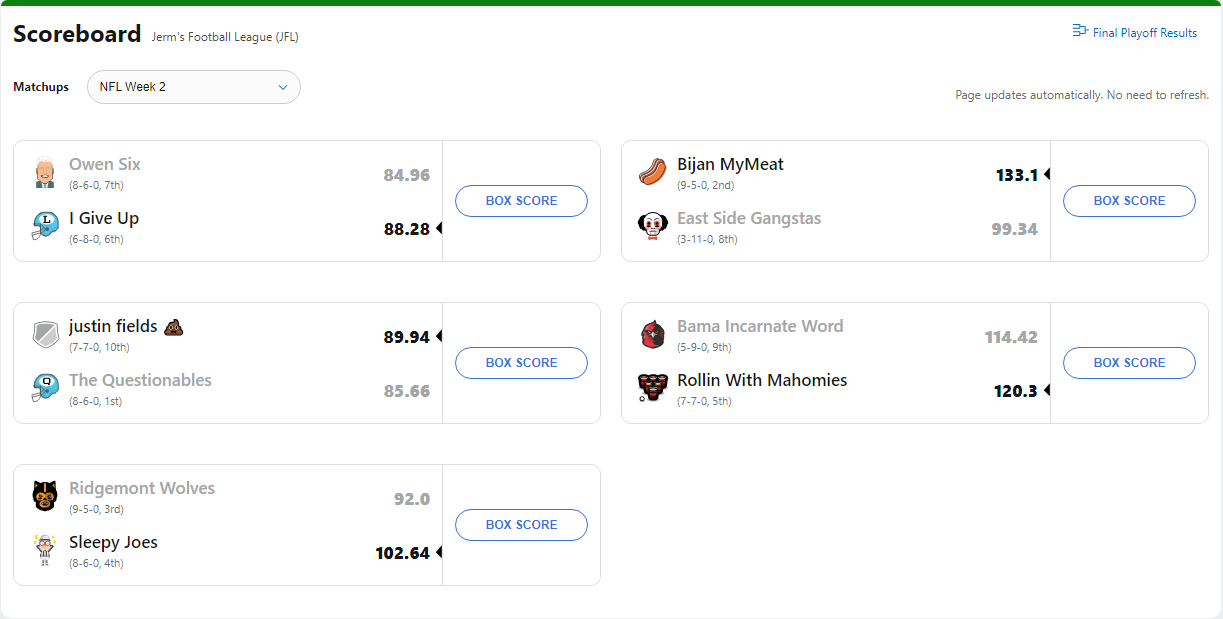Open box score for Owen Six matchup
The height and width of the screenshot is (619, 1223).
(521, 201)
